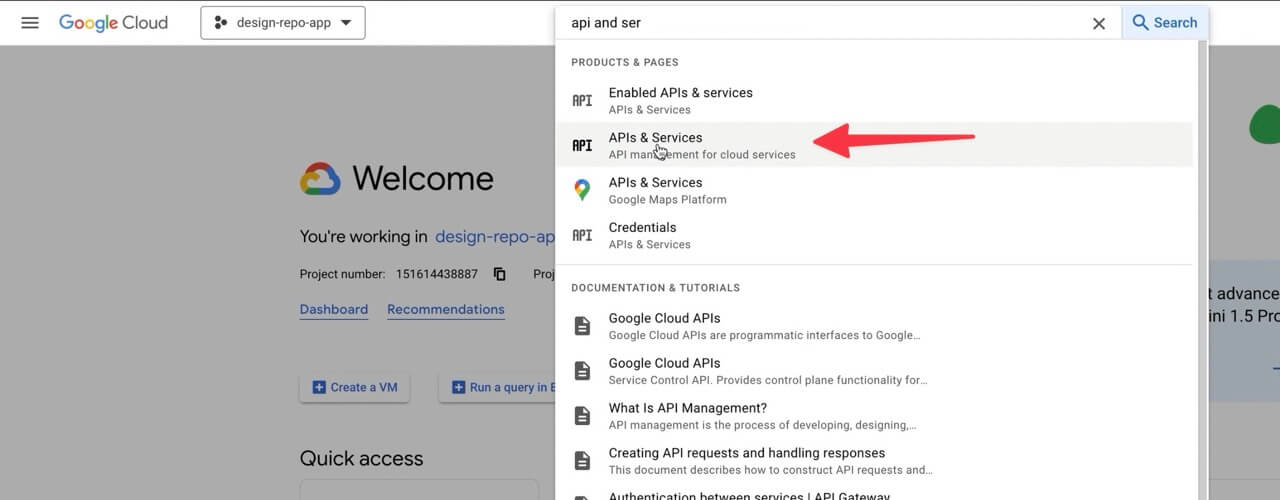The image size is (1280, 500).
Task: Click API icon beside Enabled APIs & services
Action: coord(582,100)
